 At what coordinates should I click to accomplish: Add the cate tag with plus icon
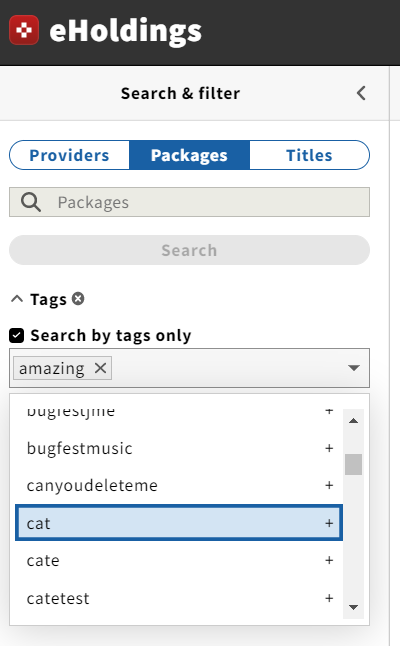pyautogui.click(x=329, y=560)
